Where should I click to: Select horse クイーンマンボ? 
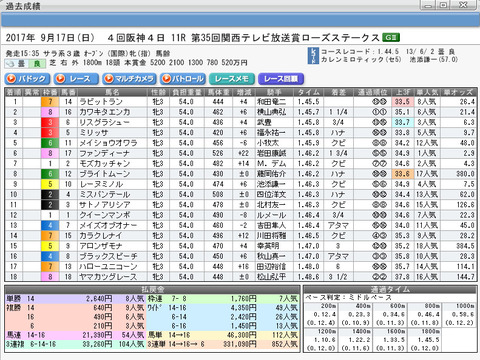click(105, 215)
